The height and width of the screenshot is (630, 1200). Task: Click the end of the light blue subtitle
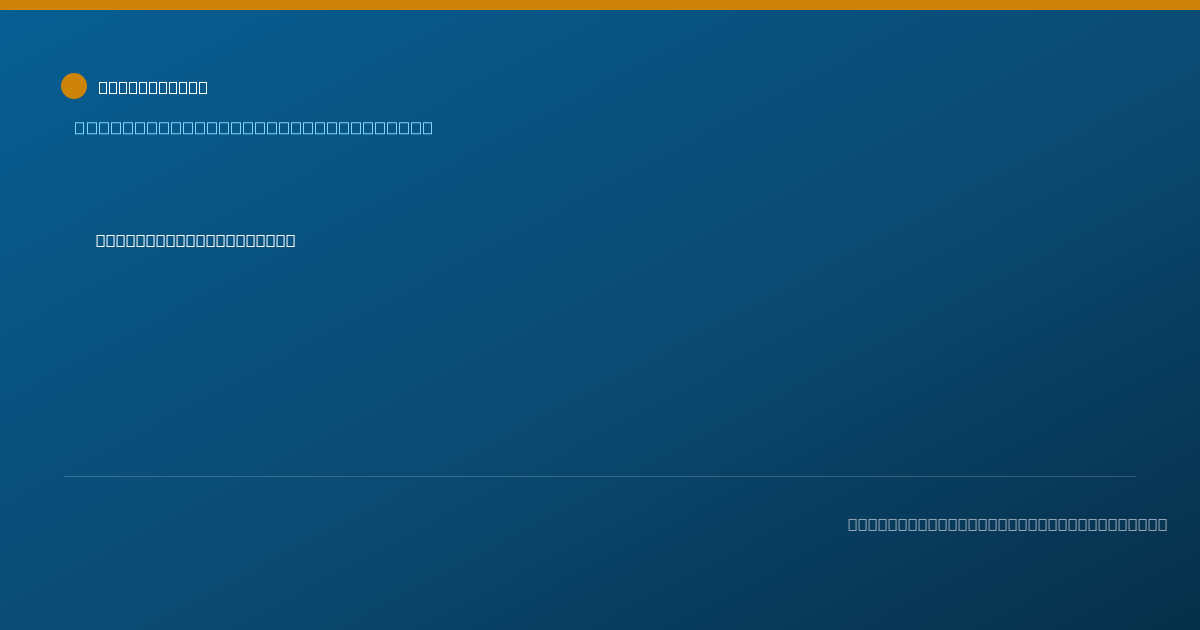pos(427,127)
